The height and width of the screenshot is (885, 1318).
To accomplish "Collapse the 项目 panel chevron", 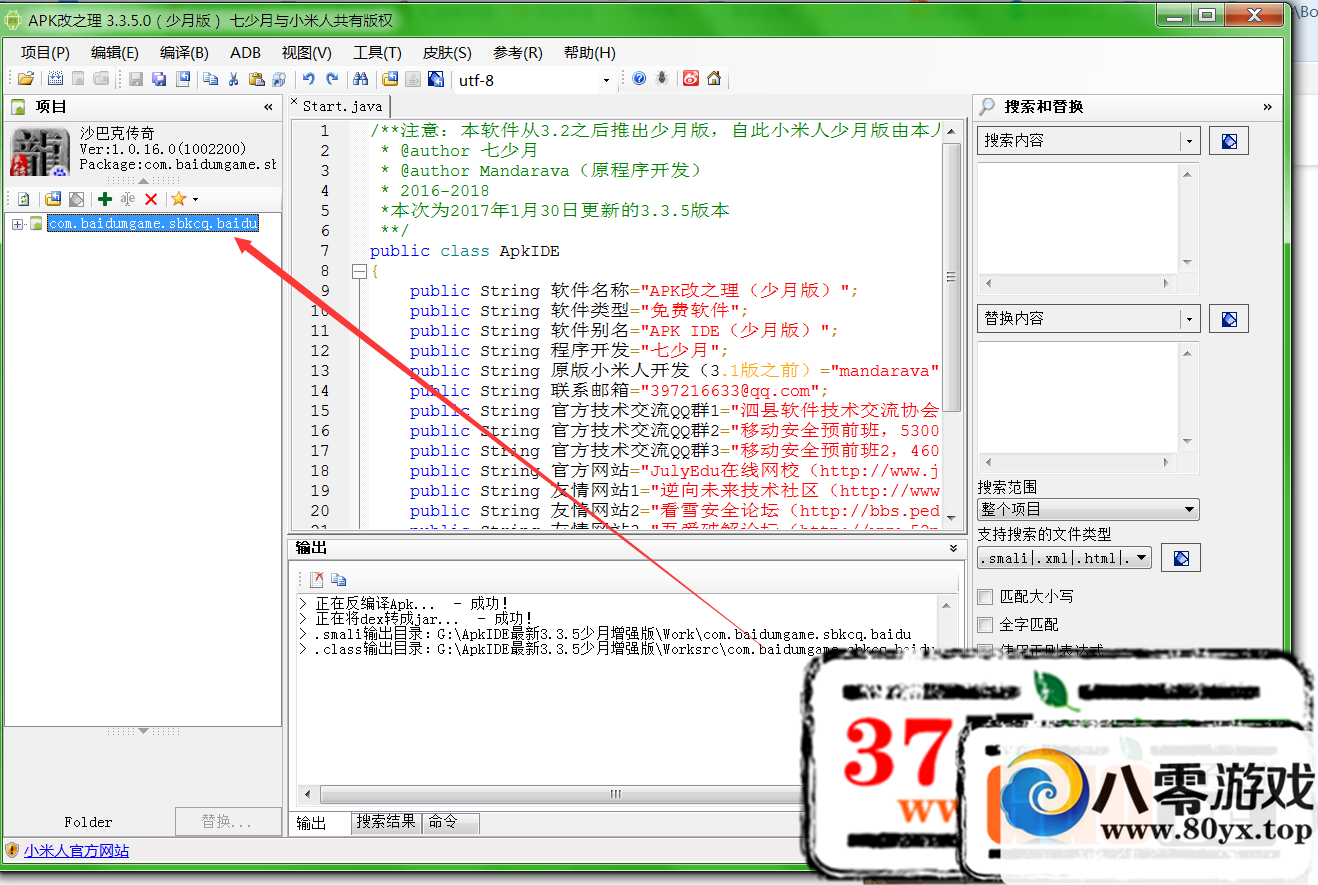I will click(x=268, y=107).
